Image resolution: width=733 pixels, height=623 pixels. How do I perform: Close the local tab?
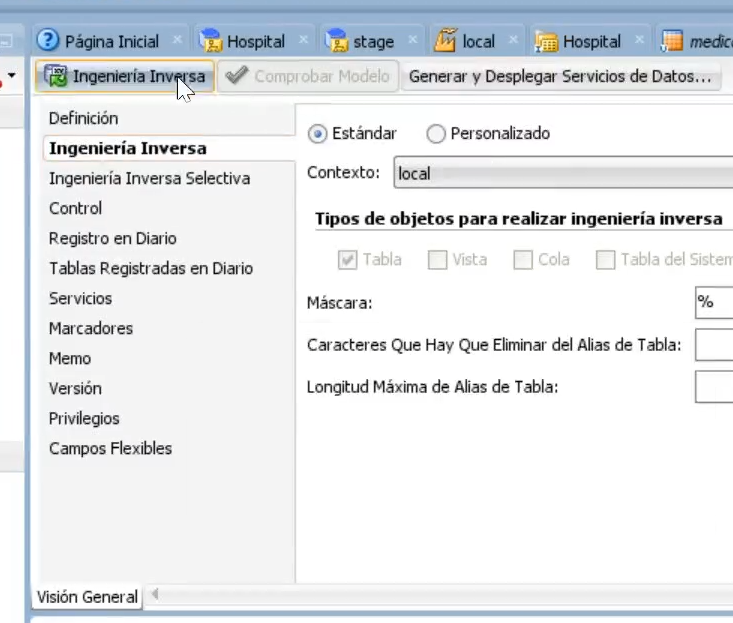(513, 40)
